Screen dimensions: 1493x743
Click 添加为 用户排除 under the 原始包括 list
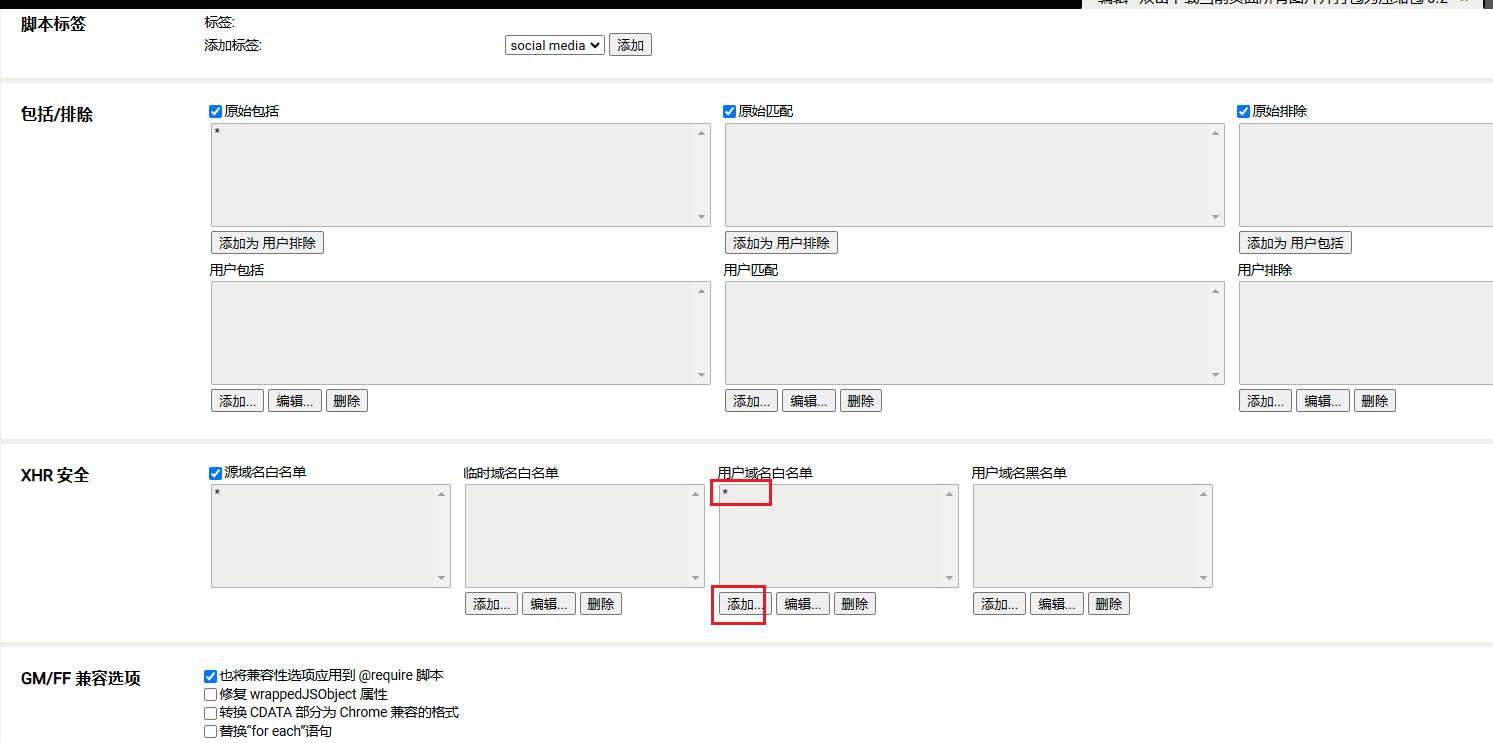[267, 243]
